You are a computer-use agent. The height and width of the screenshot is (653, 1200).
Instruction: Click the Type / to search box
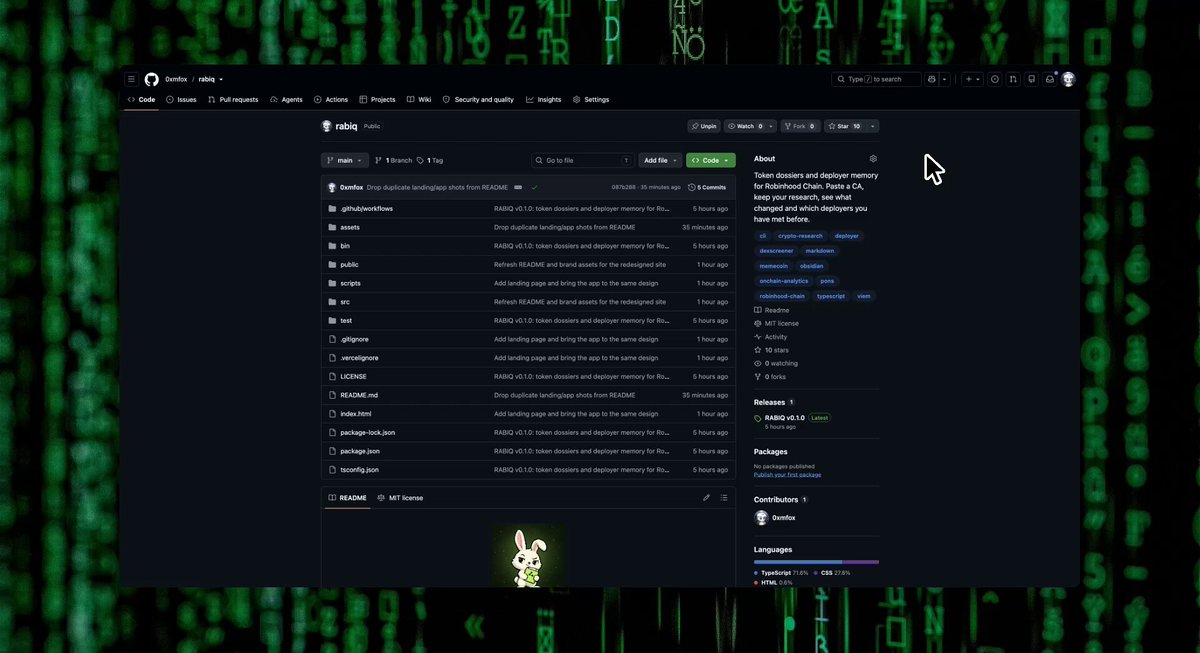(x=876, y=79)
